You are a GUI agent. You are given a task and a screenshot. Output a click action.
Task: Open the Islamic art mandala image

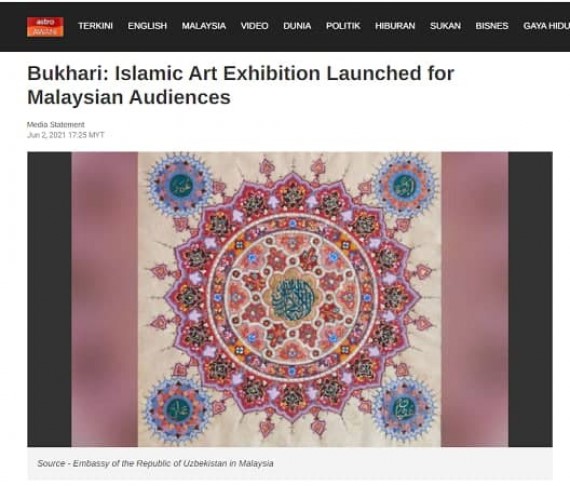(x=290, y=299)
